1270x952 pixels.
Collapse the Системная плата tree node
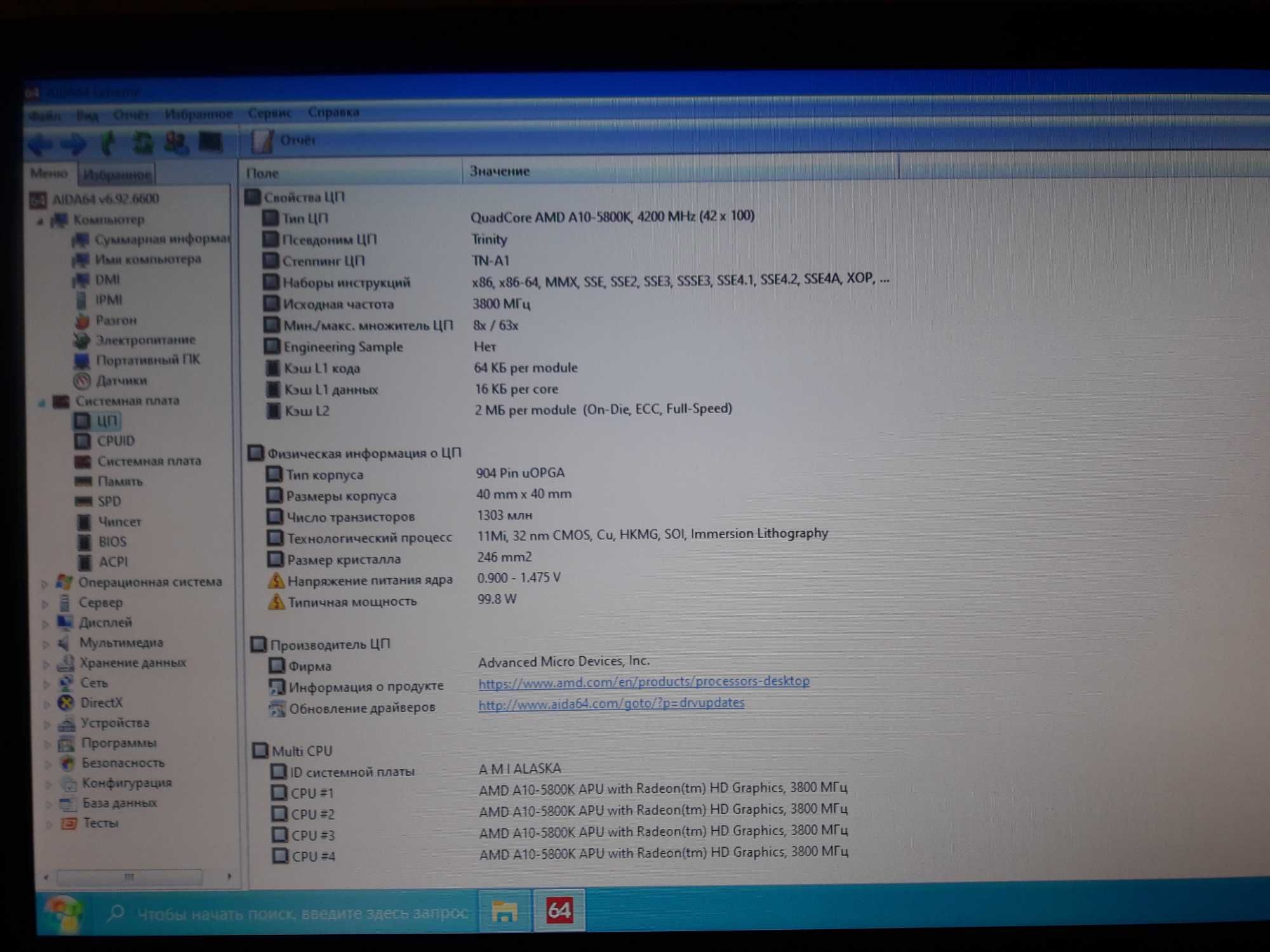tap(42, 402)
